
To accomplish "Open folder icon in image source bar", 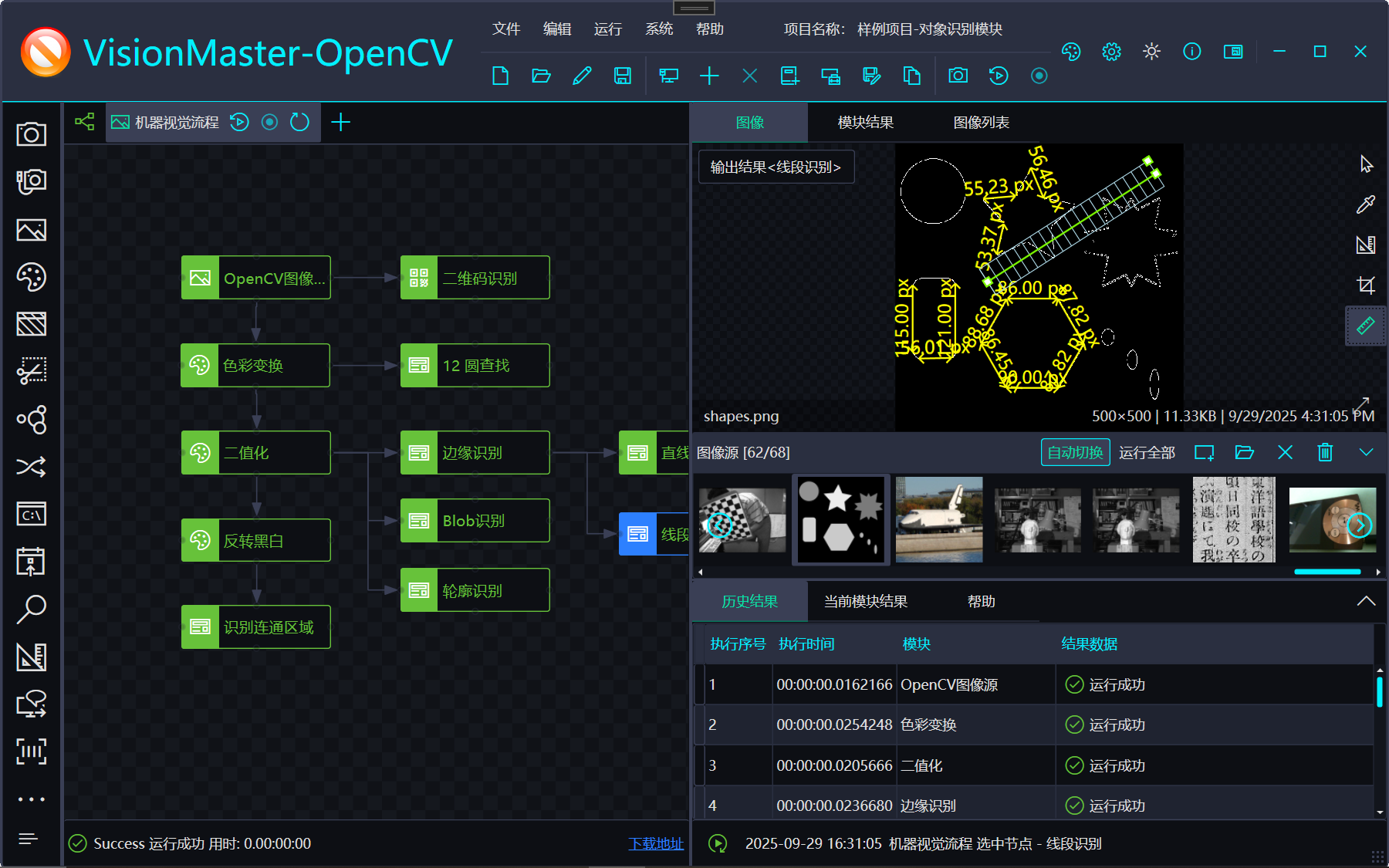I will [1244, 452].
